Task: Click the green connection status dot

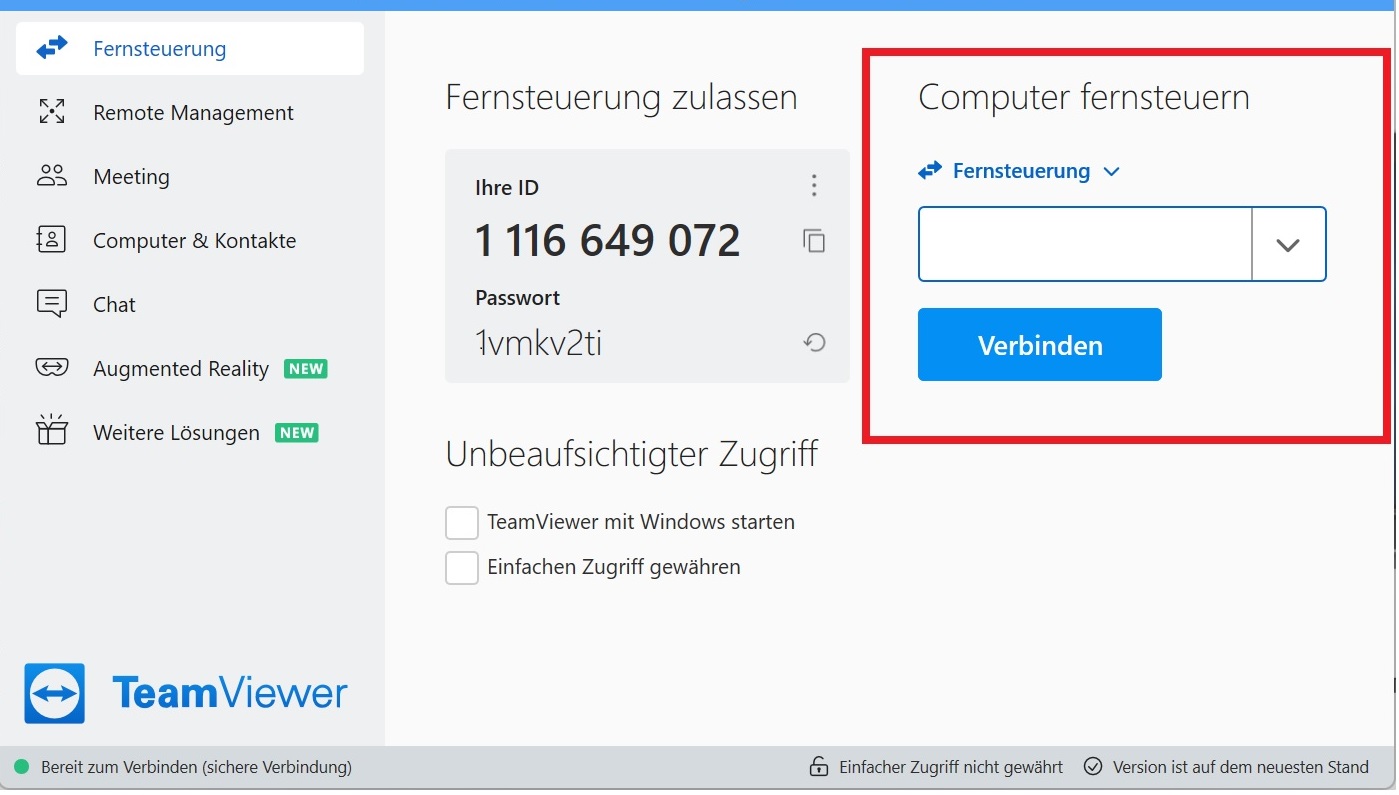Action: click(x=21, y=768)
